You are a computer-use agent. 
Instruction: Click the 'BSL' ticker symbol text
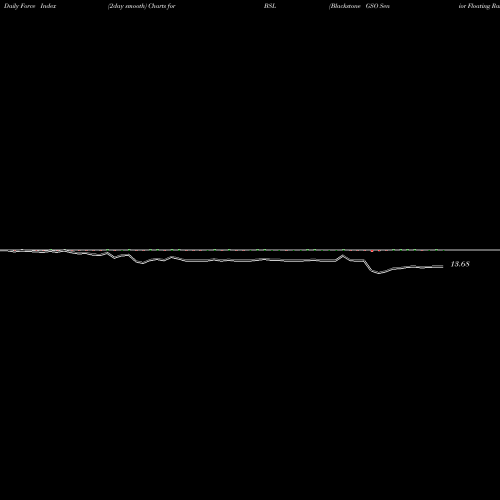[270, 6]
